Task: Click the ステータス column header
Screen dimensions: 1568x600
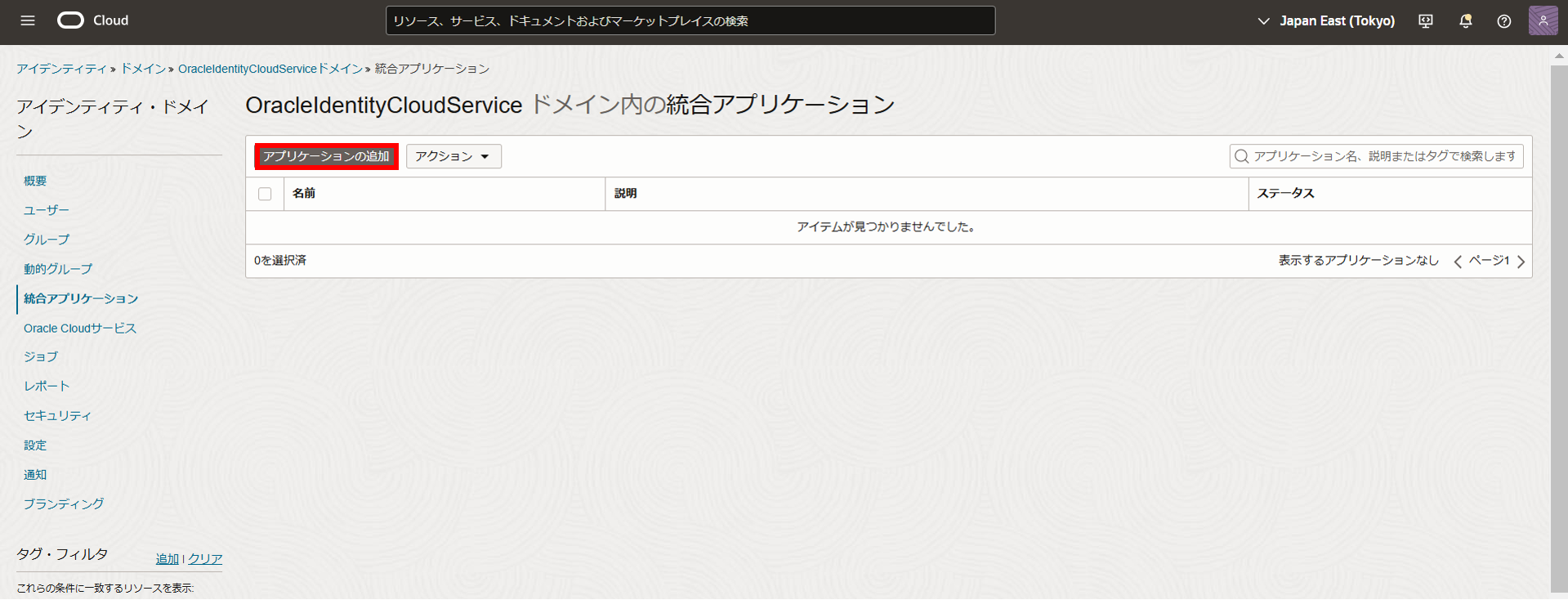Action: coord(1285,194)
